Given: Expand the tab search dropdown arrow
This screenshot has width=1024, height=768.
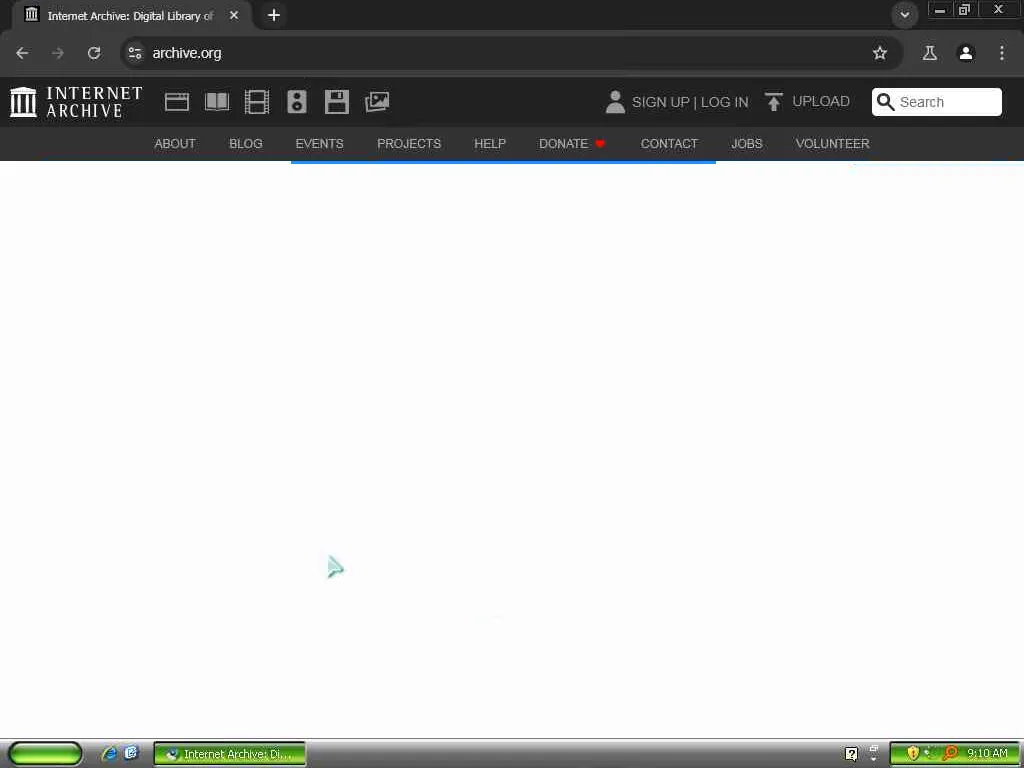Looking at the screenshot, I should tap(904, 14).
